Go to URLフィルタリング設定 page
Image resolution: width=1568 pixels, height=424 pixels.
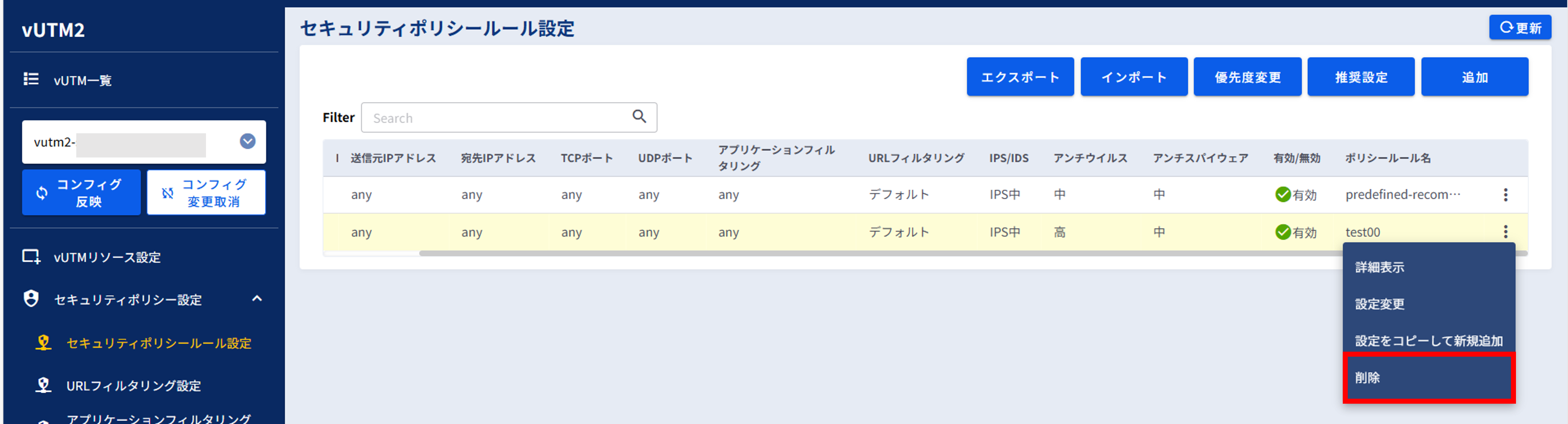(133, 386)
